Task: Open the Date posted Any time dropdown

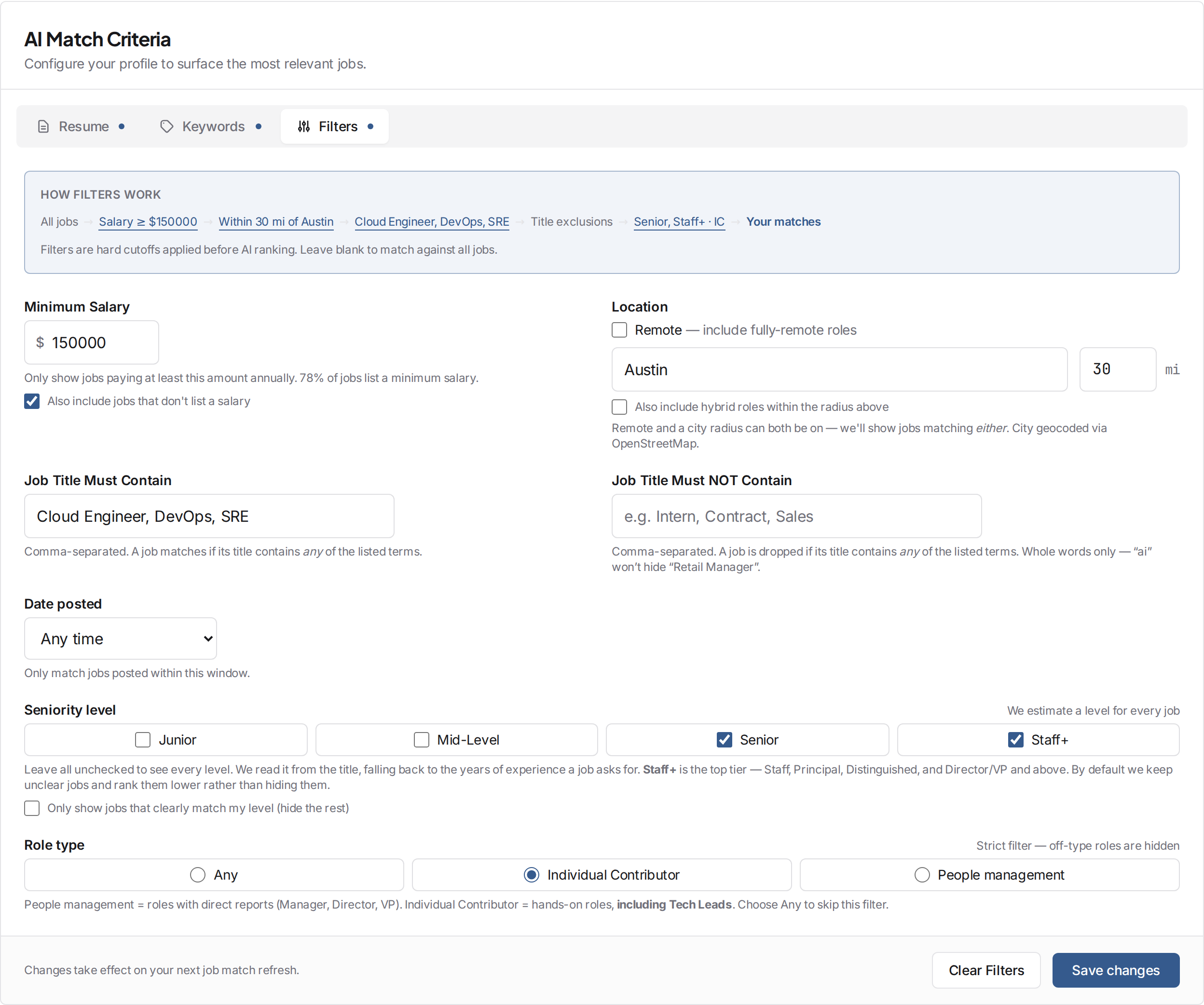Action: [121, 638]
